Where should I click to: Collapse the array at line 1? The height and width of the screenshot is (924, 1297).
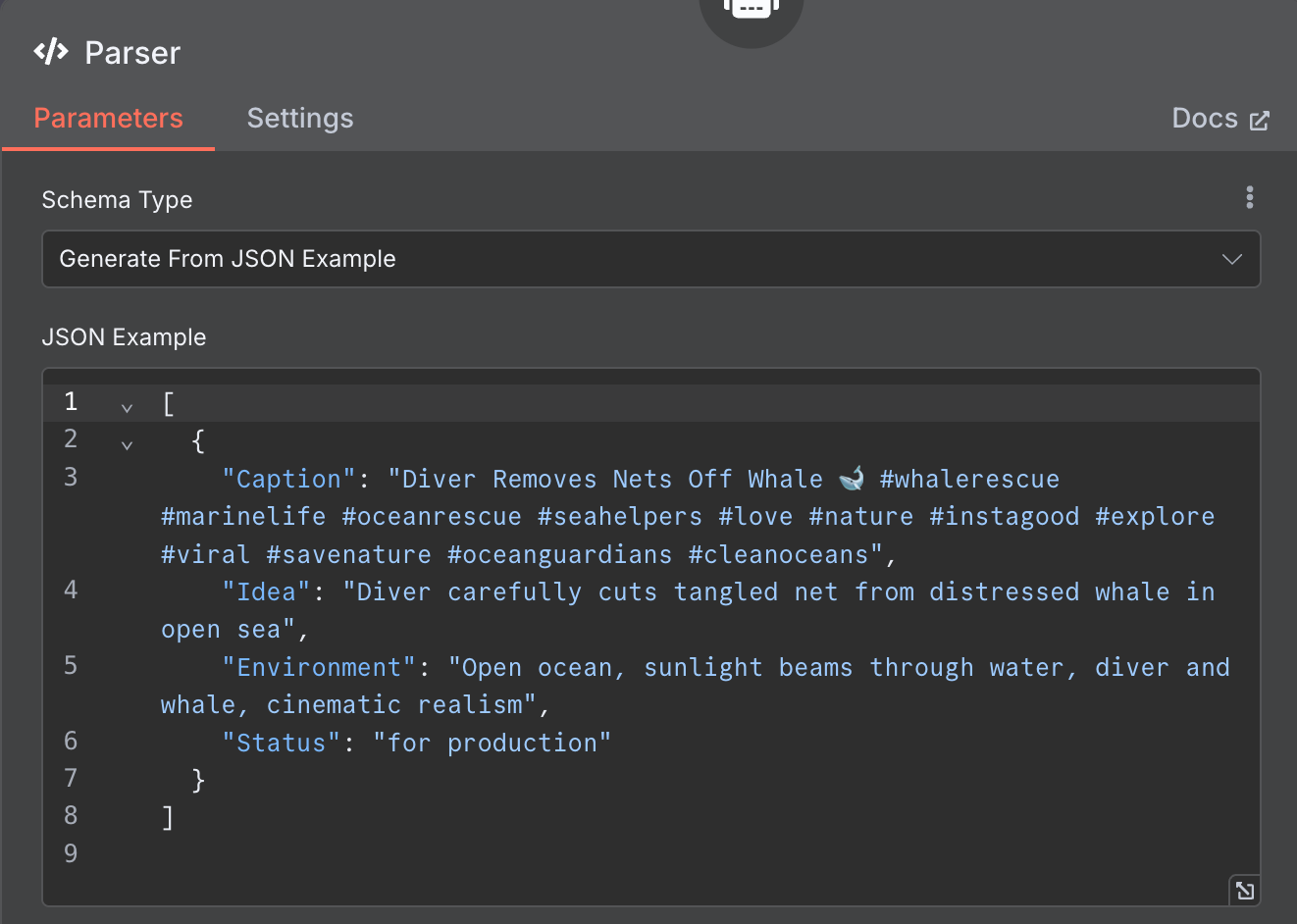pos(127,406)
